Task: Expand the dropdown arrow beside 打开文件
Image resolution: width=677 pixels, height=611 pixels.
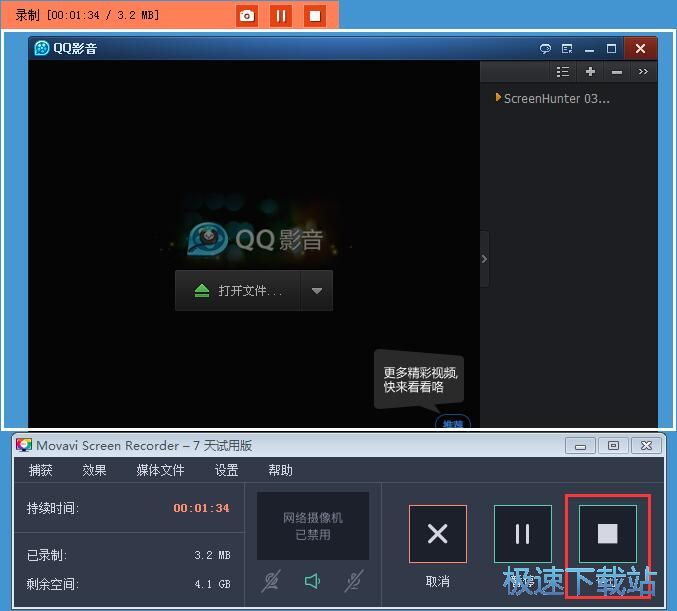Action: point(317,291)
